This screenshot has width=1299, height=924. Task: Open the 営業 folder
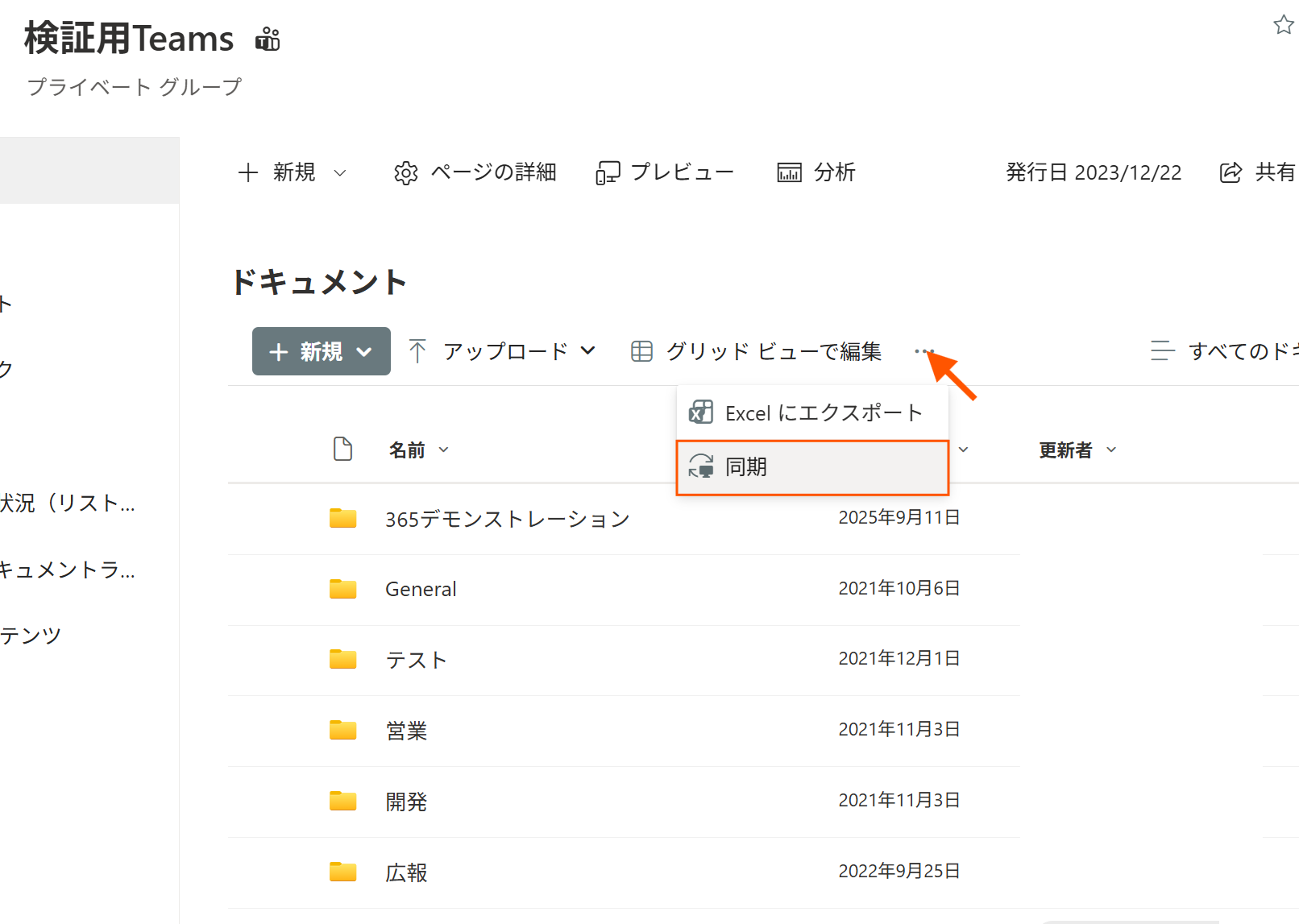[406, 731]
